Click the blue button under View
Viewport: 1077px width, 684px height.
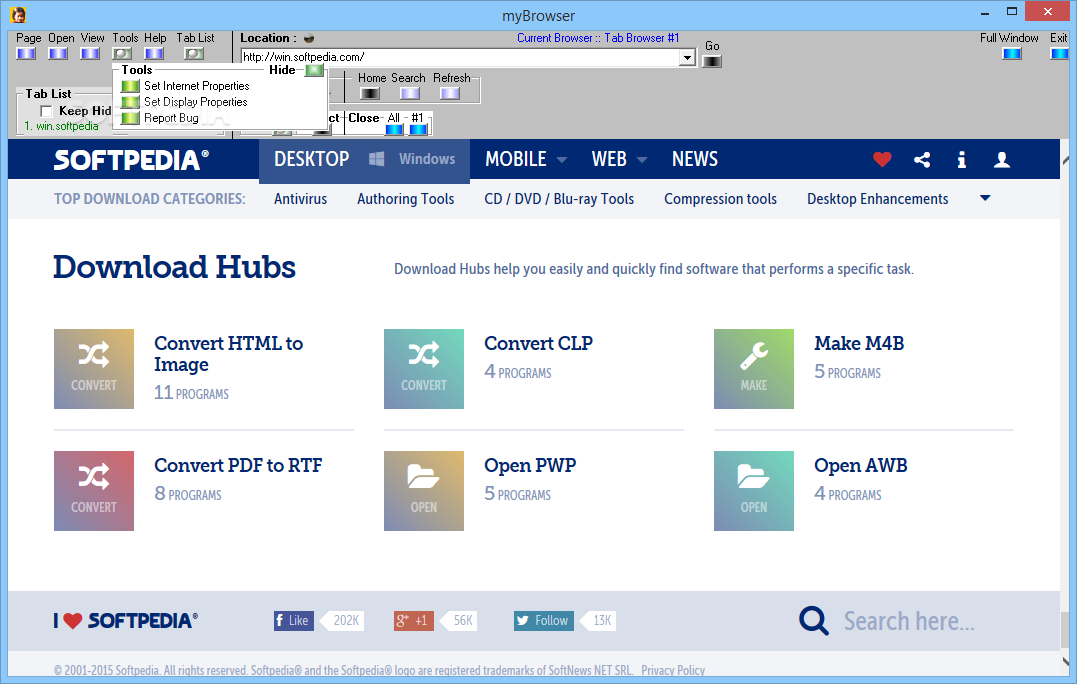click(90, 54)
